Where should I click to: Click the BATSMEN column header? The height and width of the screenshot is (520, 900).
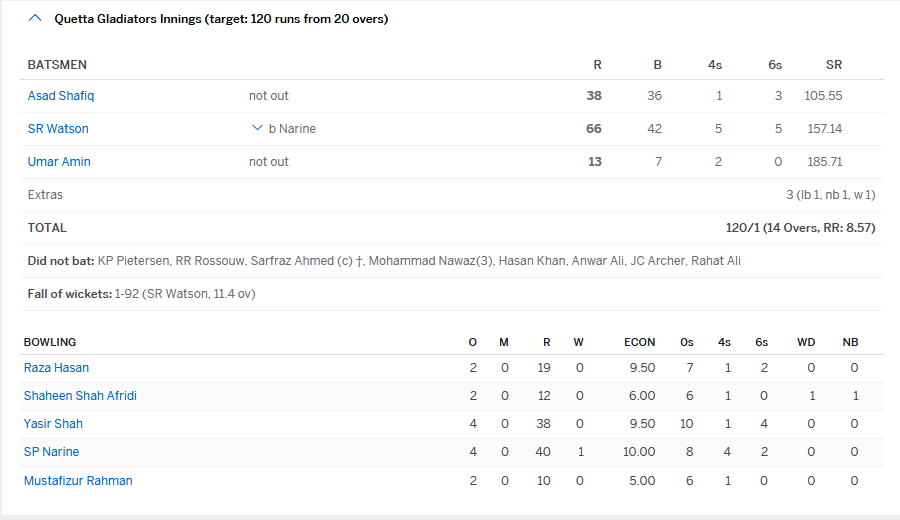point(57,65)
